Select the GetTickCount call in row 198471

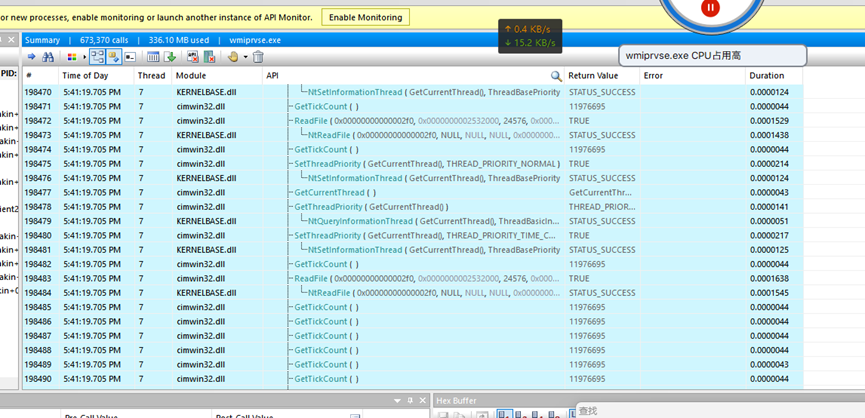(x=326, y=106)
